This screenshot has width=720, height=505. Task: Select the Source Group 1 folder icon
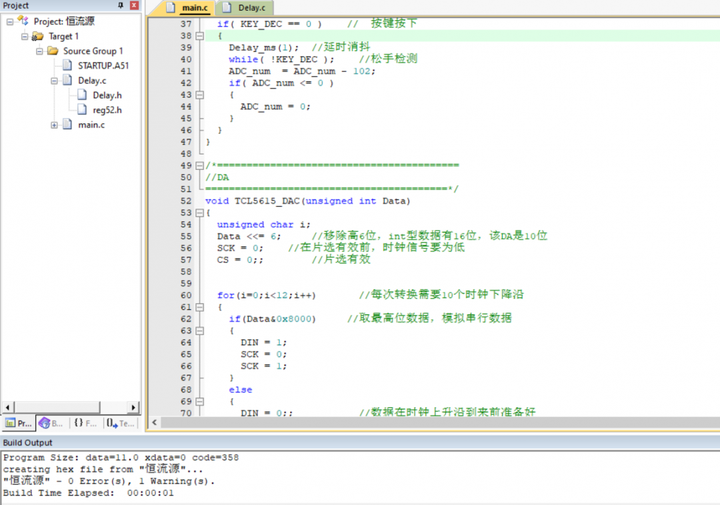tap(53, 51)
